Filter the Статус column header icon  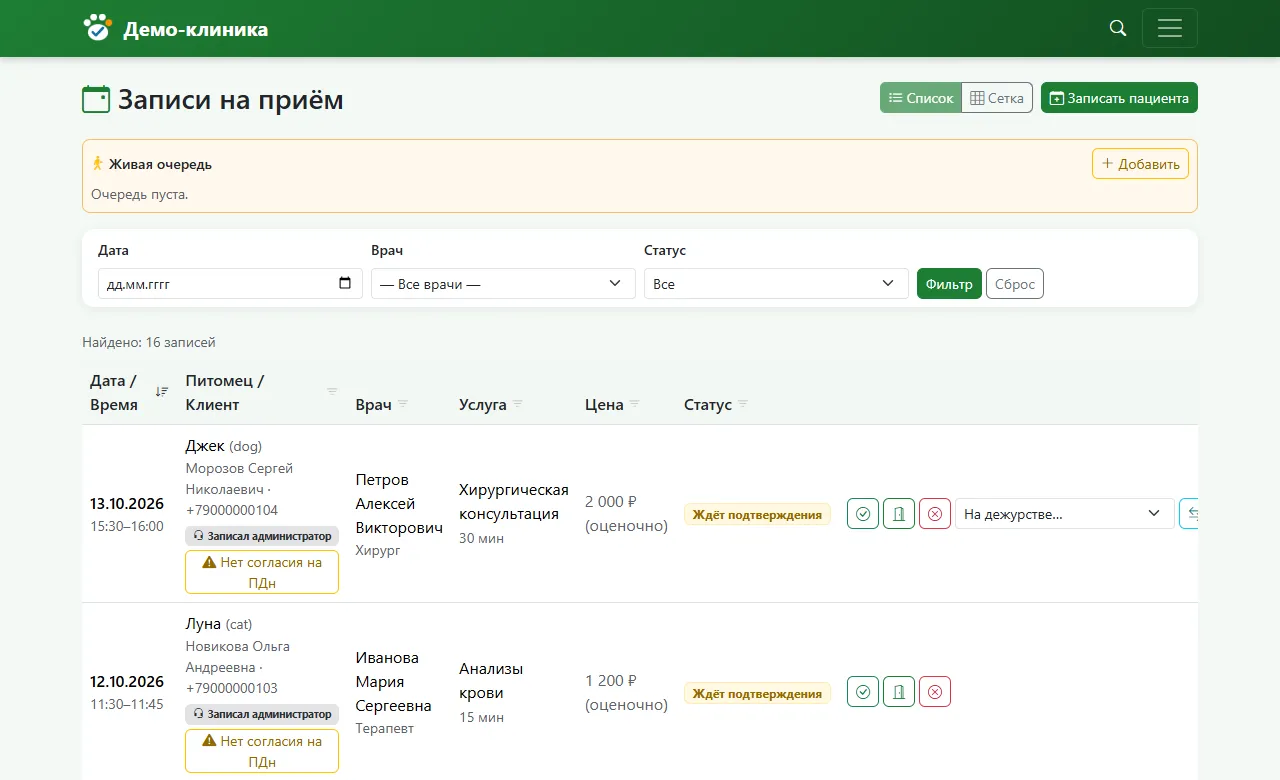pyautogui.click(x=743, y=404)
